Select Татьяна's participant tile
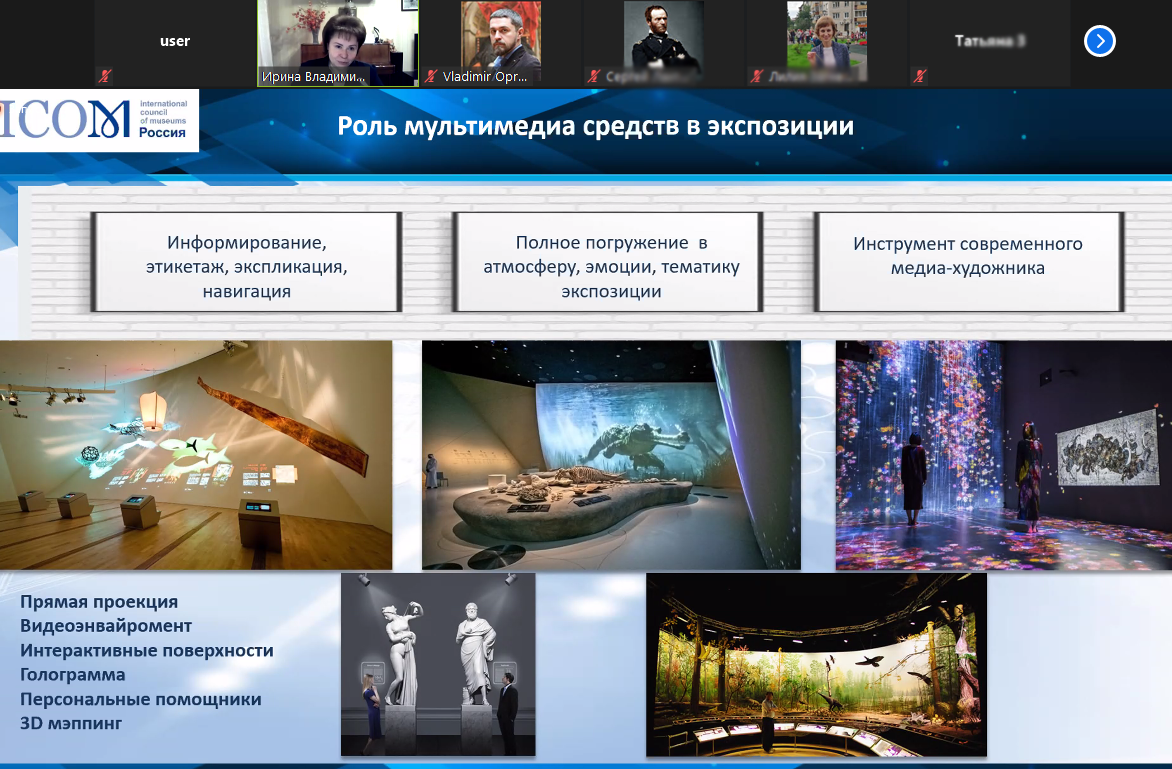1172x769 pixels. tap(989, 41)
